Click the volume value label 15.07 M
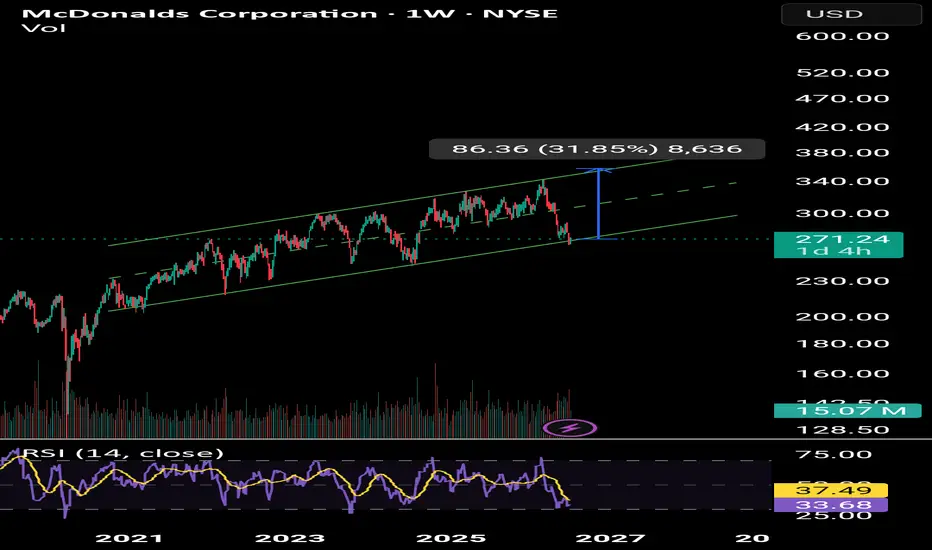Viewport: 932px width, 550px height. [x=848, y=410]
